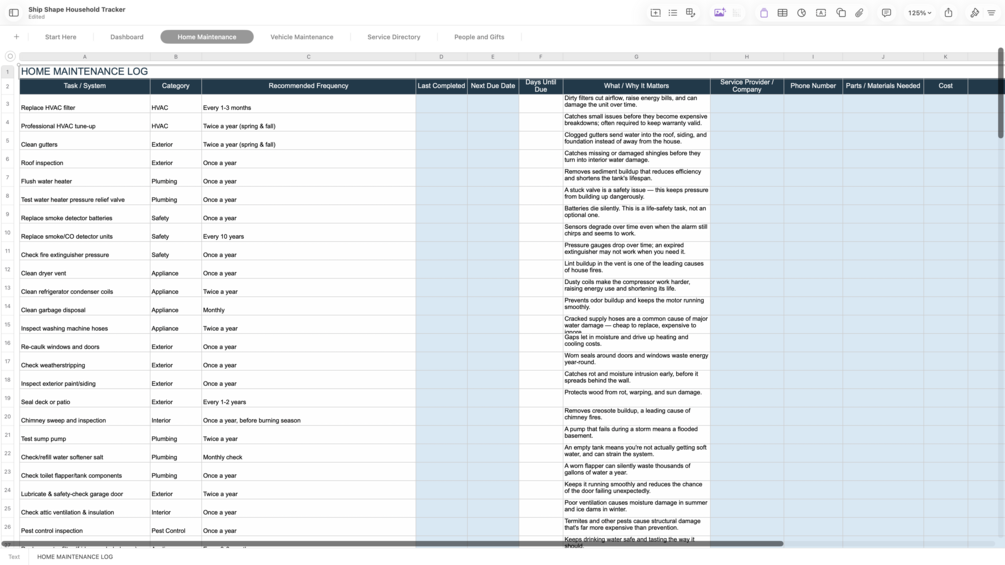Insert a chart using the pie chart icon
Screen dimensions: 1005x565
click(801, 13)
